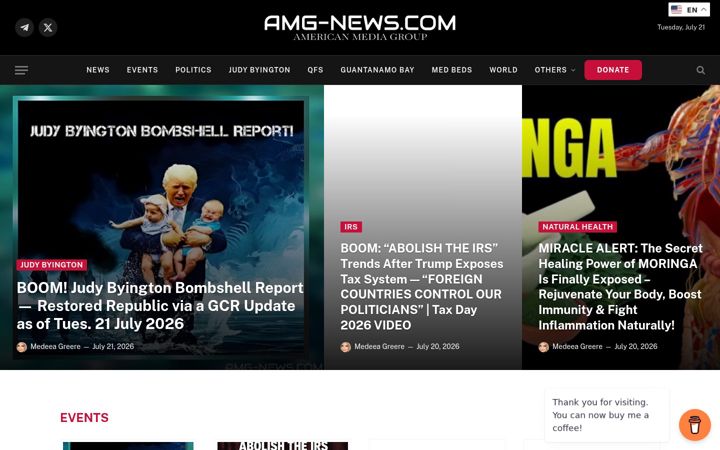This screenshot has width=720, height=450.
Task: Open the Med Beds menu item
Action: (452, 70)
